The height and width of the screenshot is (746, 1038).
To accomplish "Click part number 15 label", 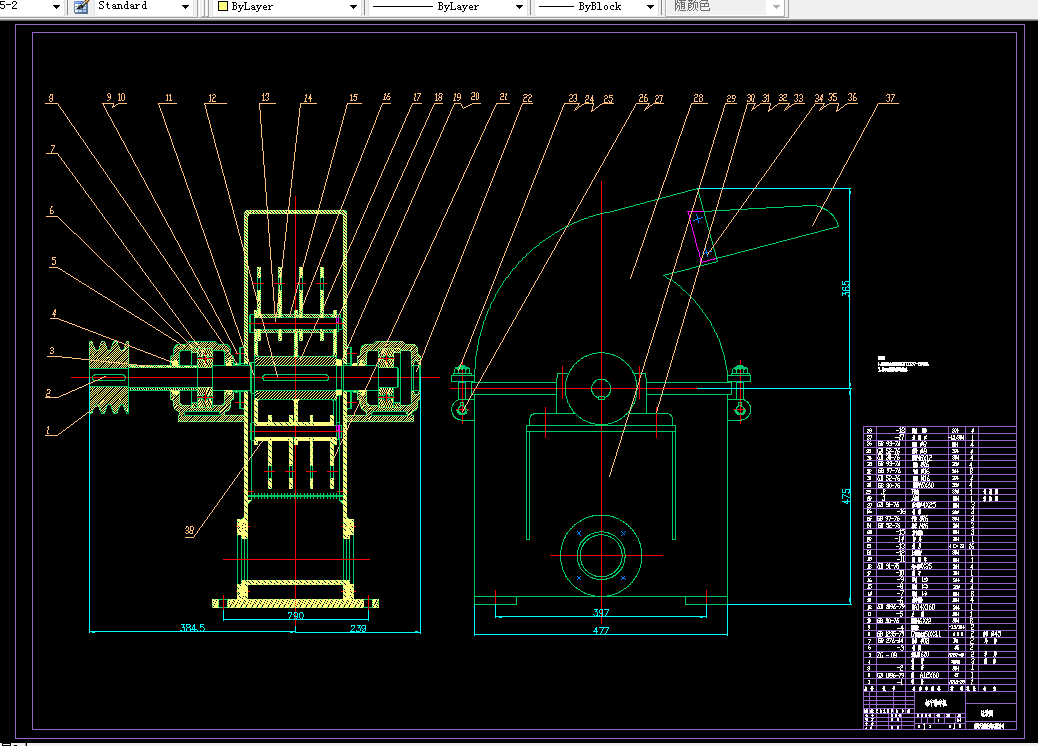I will pyautogui.click(x=354, y=98).
